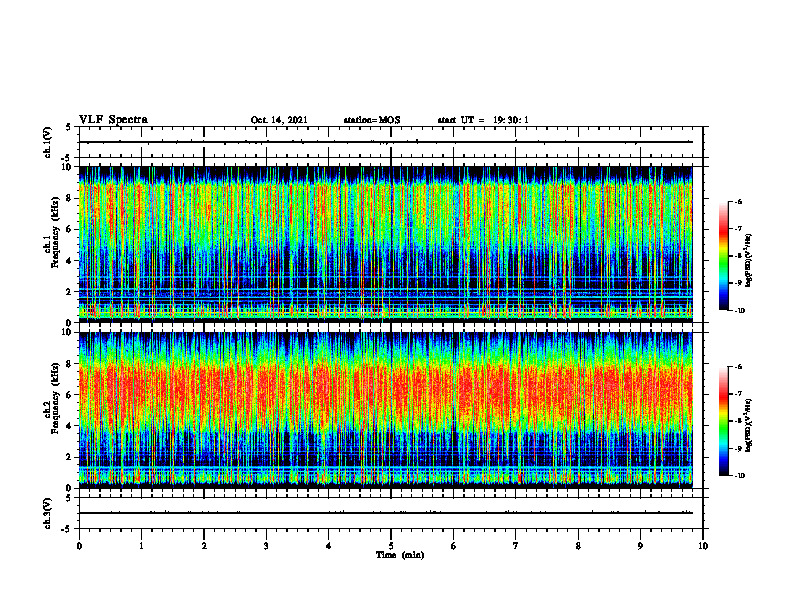The height and width of the screenshot is (612, 792).
Task: Click the ch.2 color scale log(PSD) label
Action: [749, 425]
